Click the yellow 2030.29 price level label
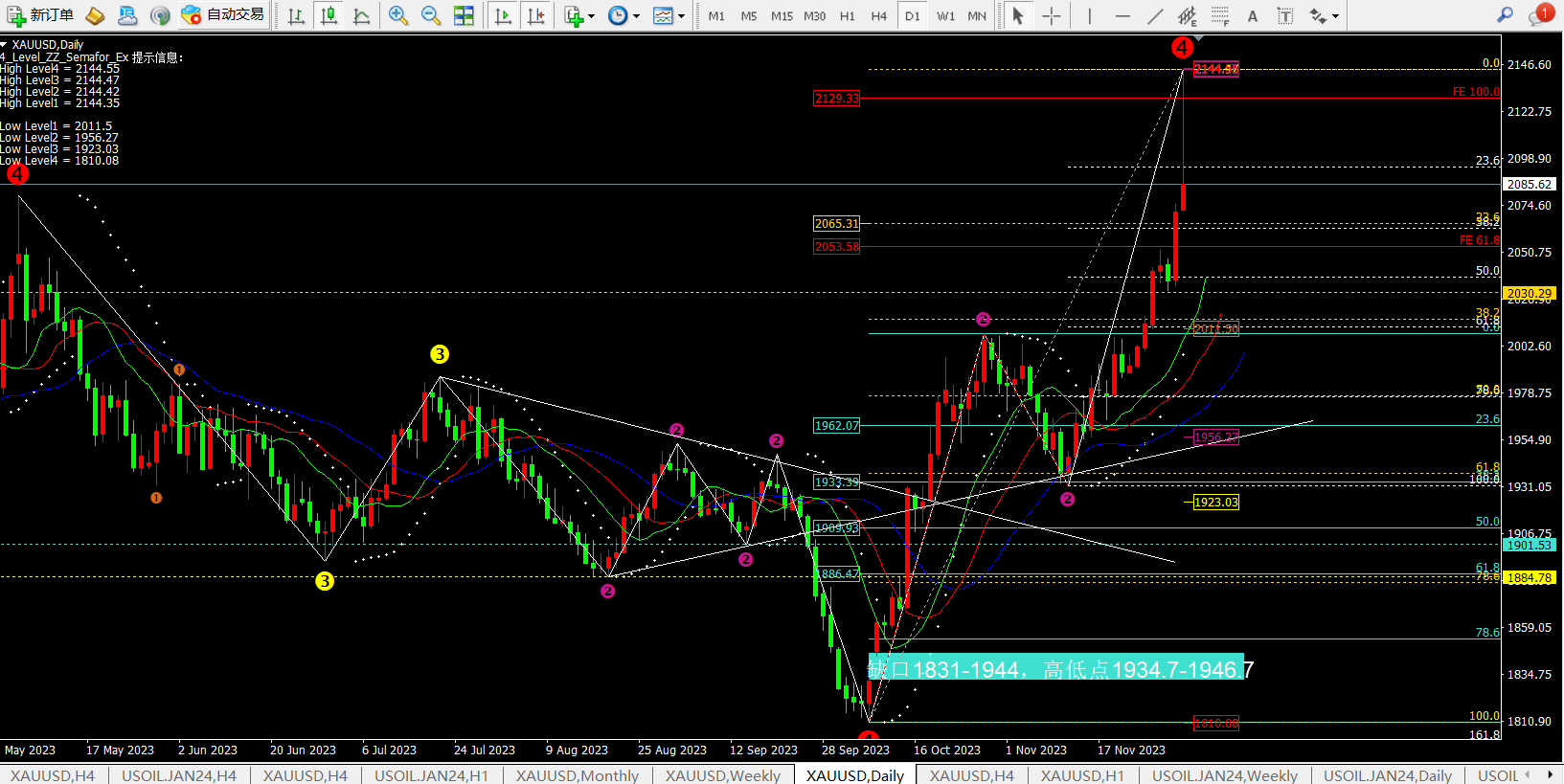This screenshot has width=1564, height=784. pyautogui.click(x=1529, y=293)
